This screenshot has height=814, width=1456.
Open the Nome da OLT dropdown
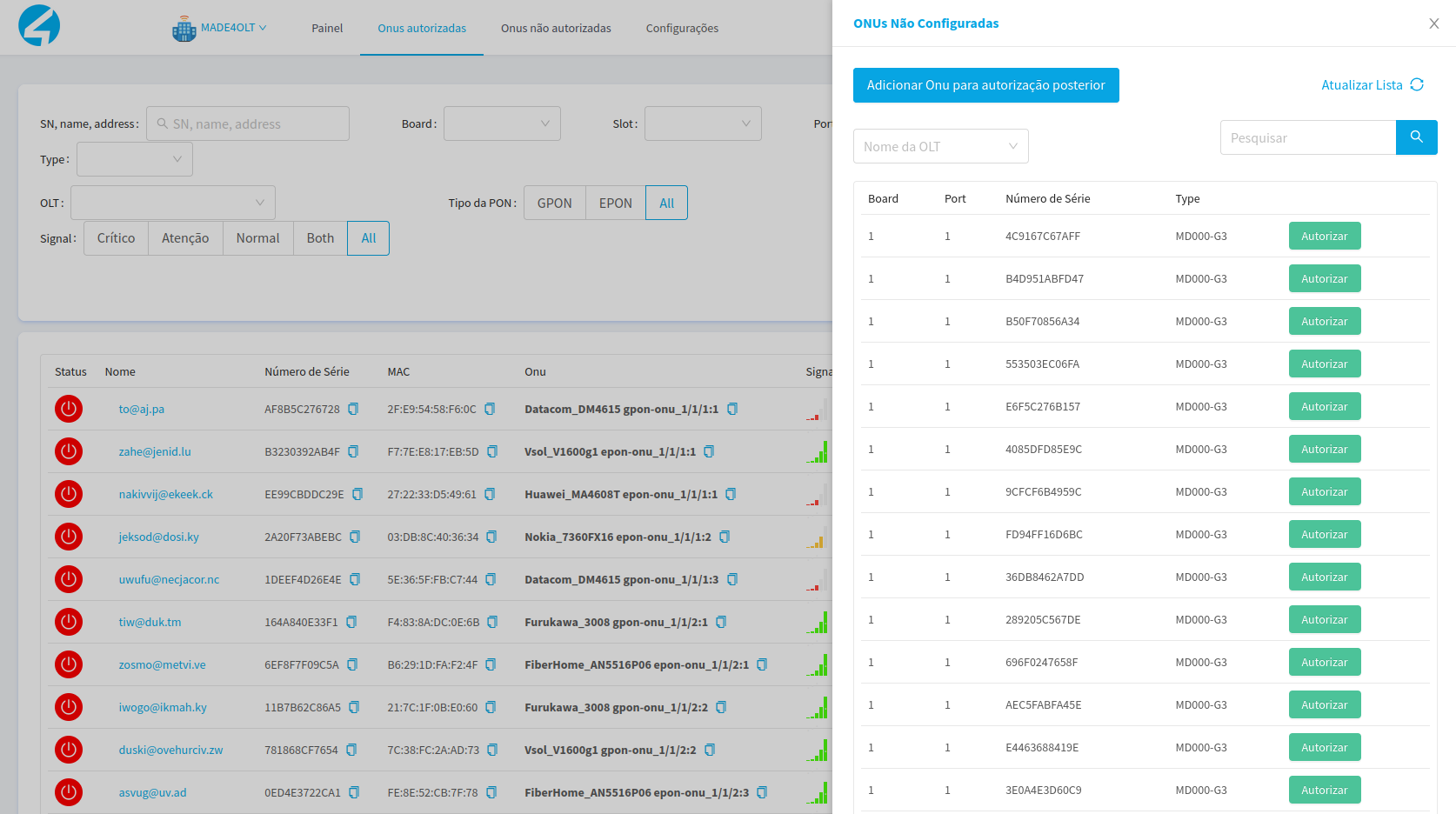click(x=940, y=146)
